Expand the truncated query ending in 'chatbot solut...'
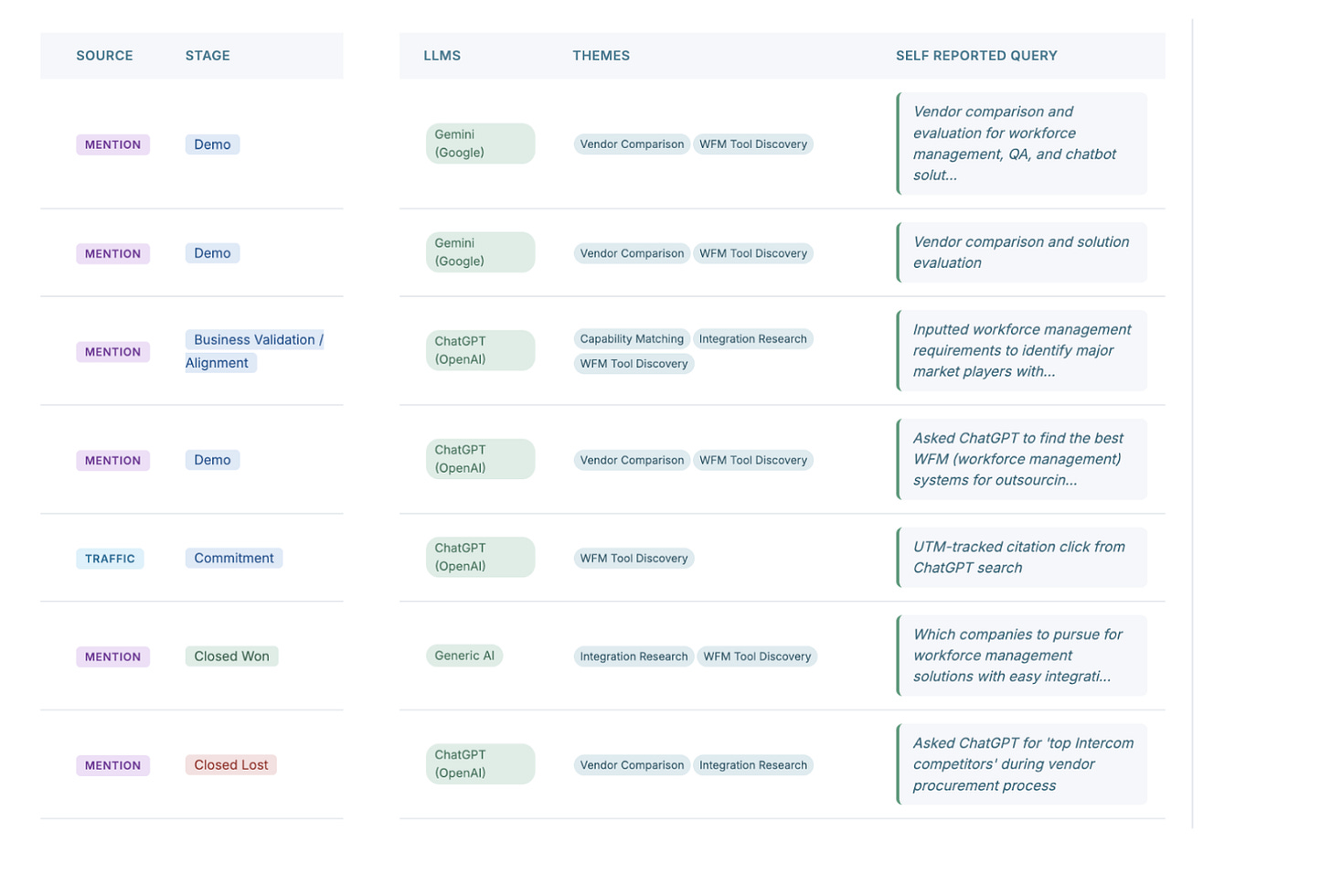Viewport: 1331px width, 896px height. click(x=1021, y=144)
